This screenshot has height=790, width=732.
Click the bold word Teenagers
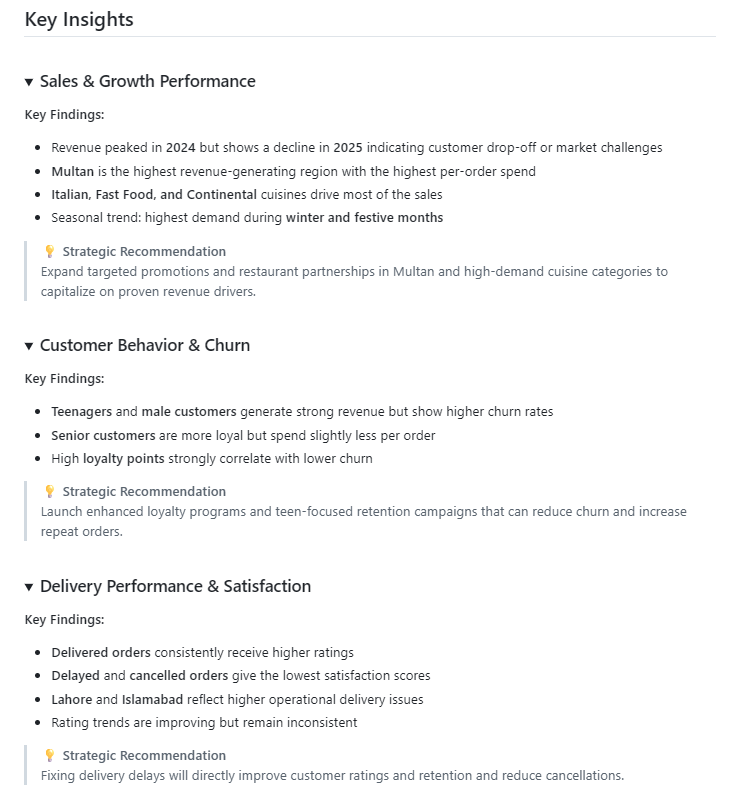pyautogui.click(x=82, y=412)
